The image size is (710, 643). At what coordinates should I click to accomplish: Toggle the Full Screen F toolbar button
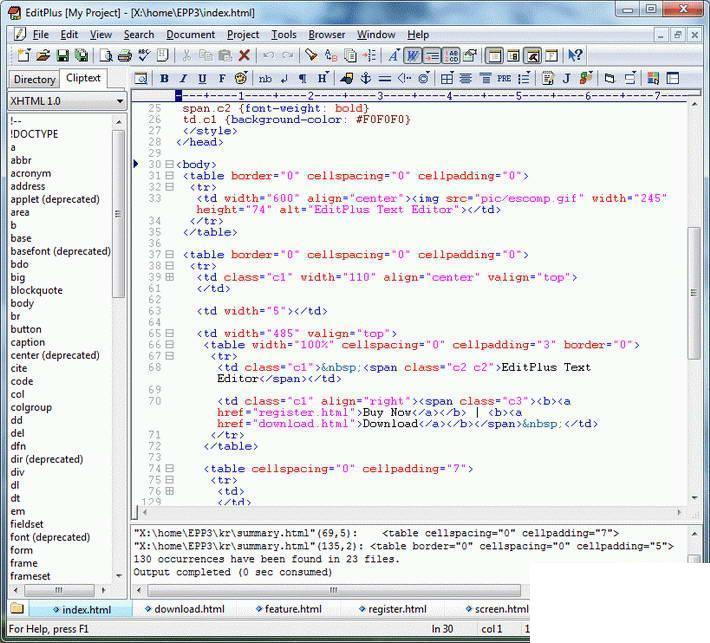coord(551,55)
